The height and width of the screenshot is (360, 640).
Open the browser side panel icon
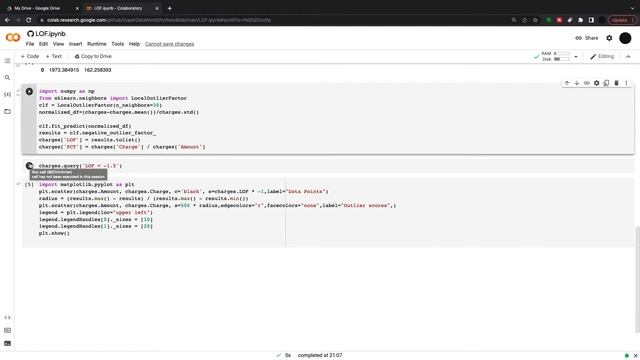(x=591, y=20)
